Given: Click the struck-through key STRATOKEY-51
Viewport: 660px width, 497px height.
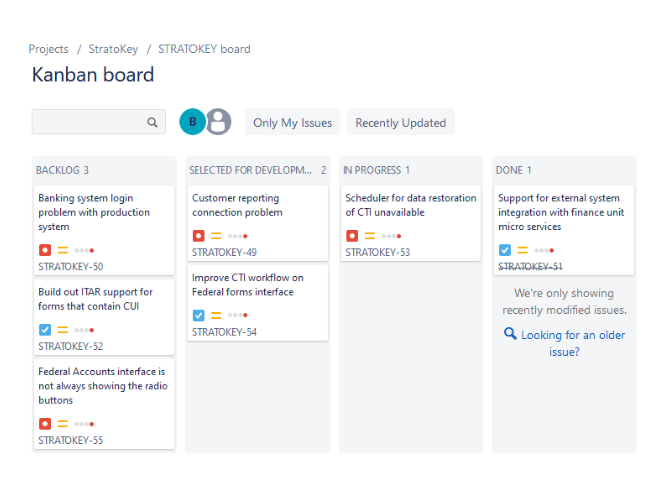Looking at the screenshot, I should pyautogui.click(x=530, y=266).
